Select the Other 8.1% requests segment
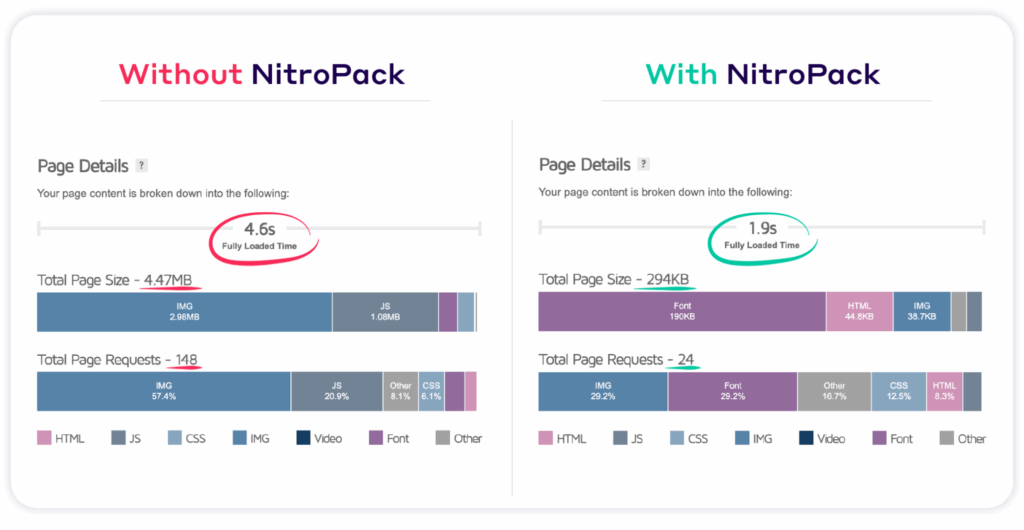This screenshot has width=1024, height=530. pyautogui.click(x=401, y=392)
